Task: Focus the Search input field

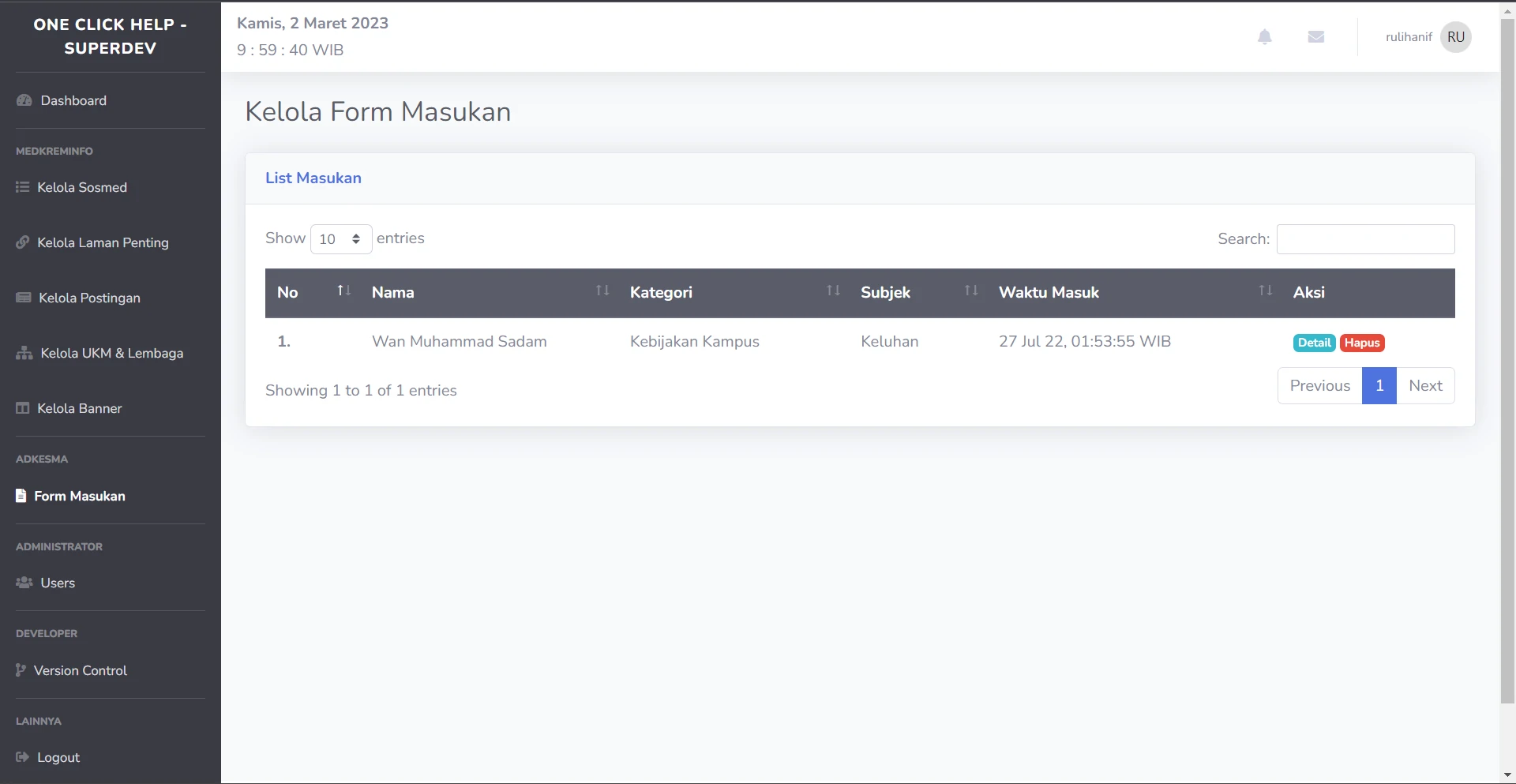Action: coord(1365,239)
